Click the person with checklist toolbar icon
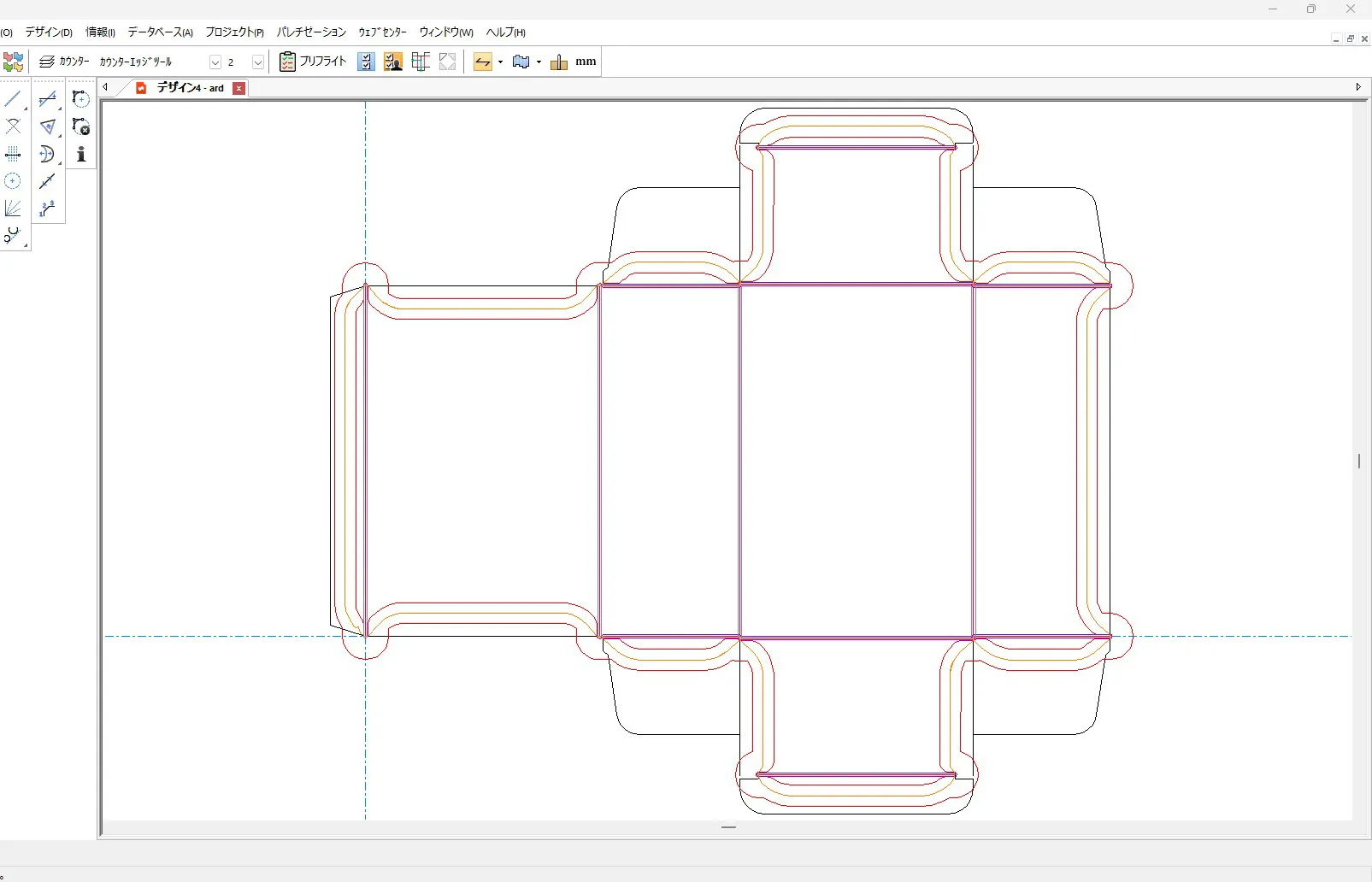This screenshot has height=882, width=1372. pyautogui.click(x=393, y=62)
